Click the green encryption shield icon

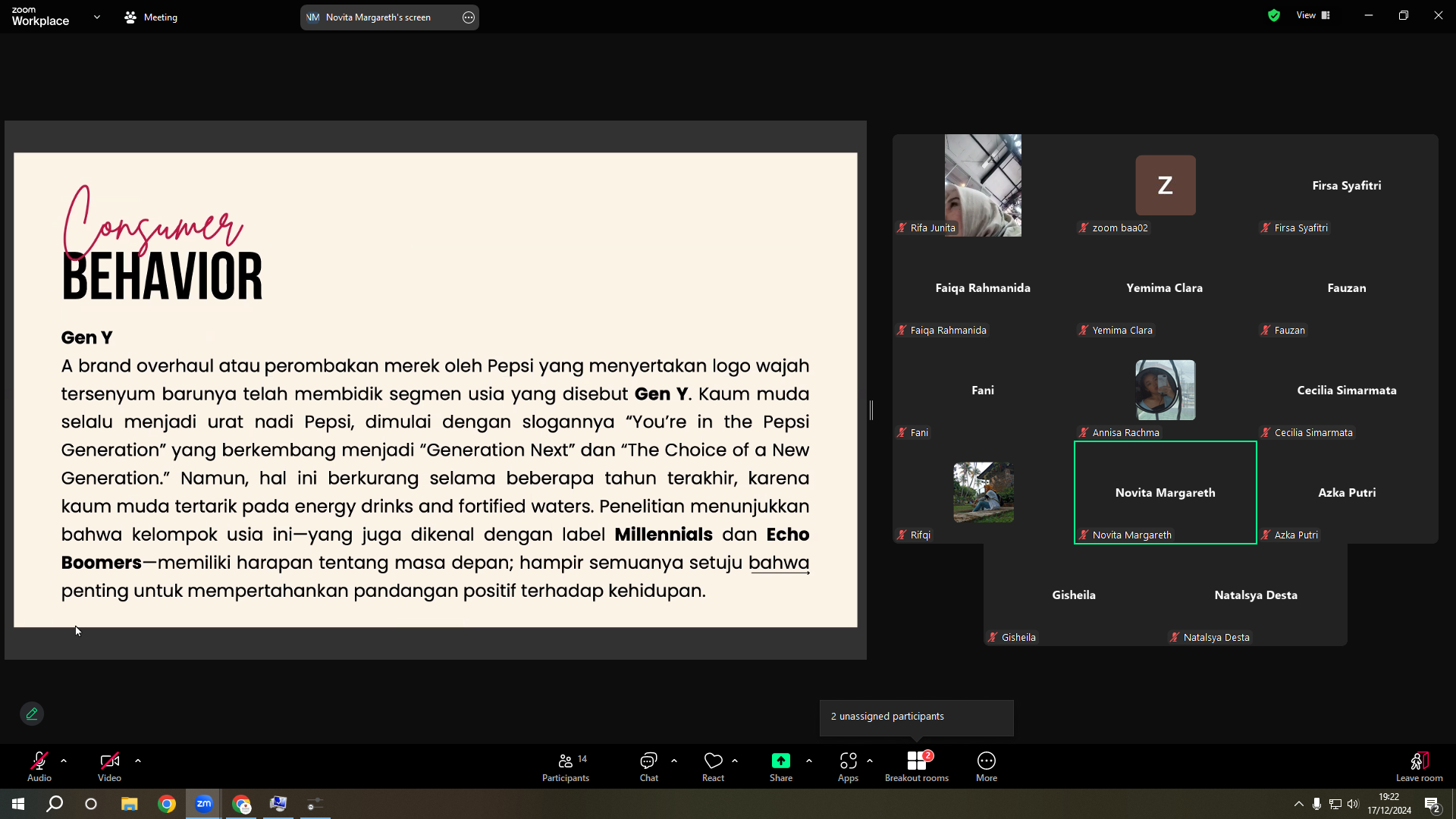(x=1274, y=15)
